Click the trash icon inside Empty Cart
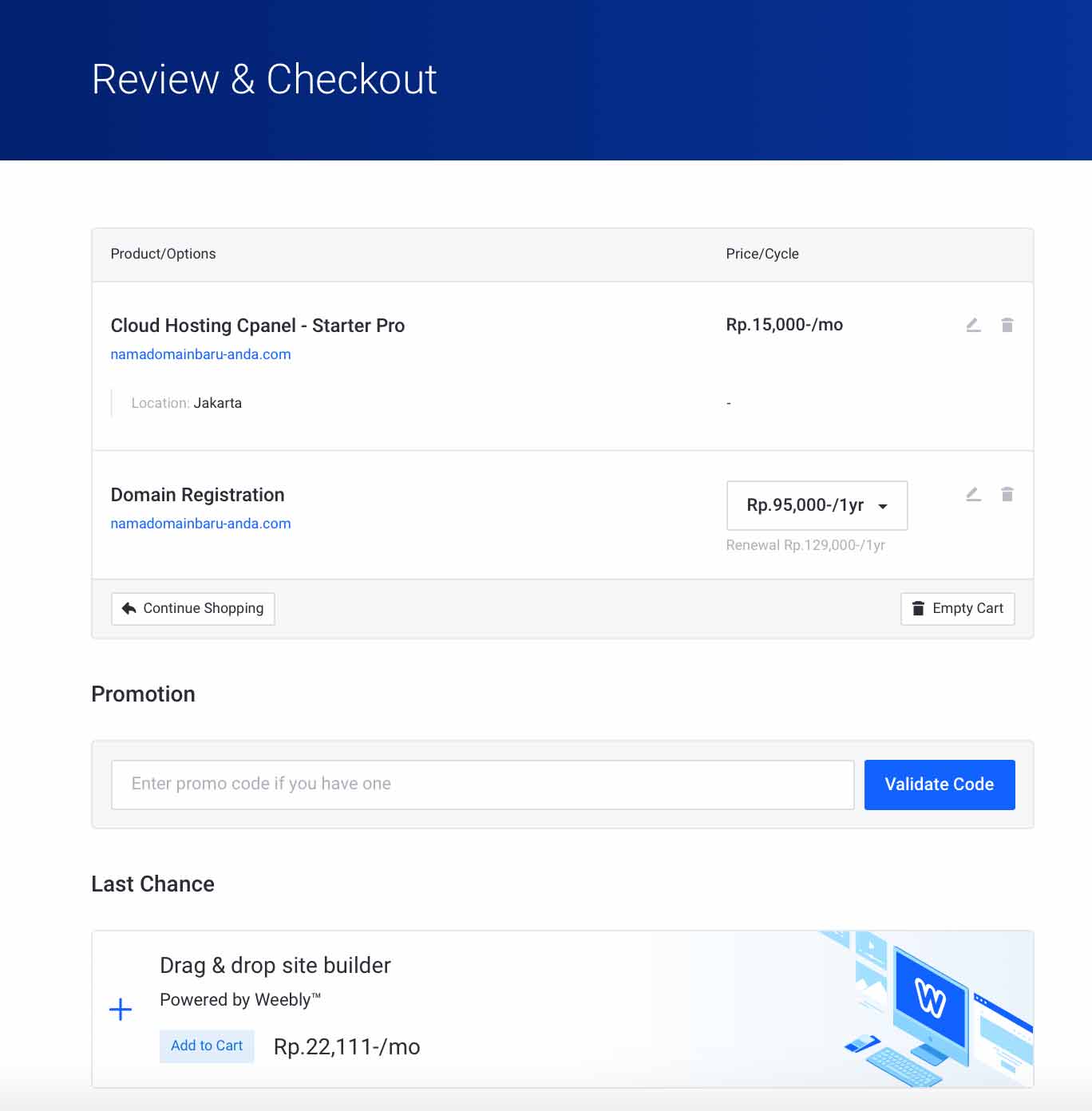The image size is (1092, 1111). (x=918, y=608)
